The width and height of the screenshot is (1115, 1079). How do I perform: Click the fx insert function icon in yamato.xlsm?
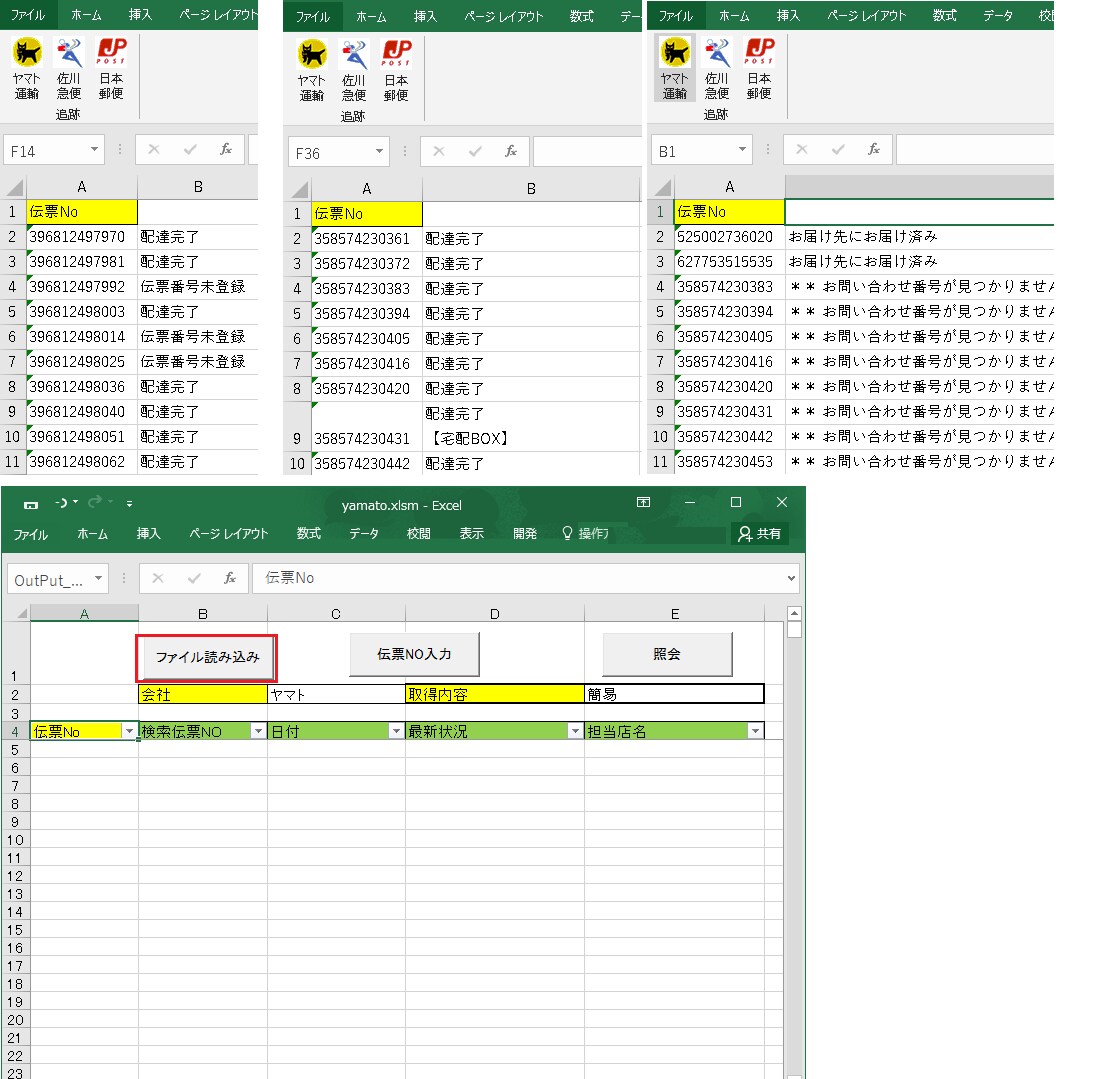point(230,578)
